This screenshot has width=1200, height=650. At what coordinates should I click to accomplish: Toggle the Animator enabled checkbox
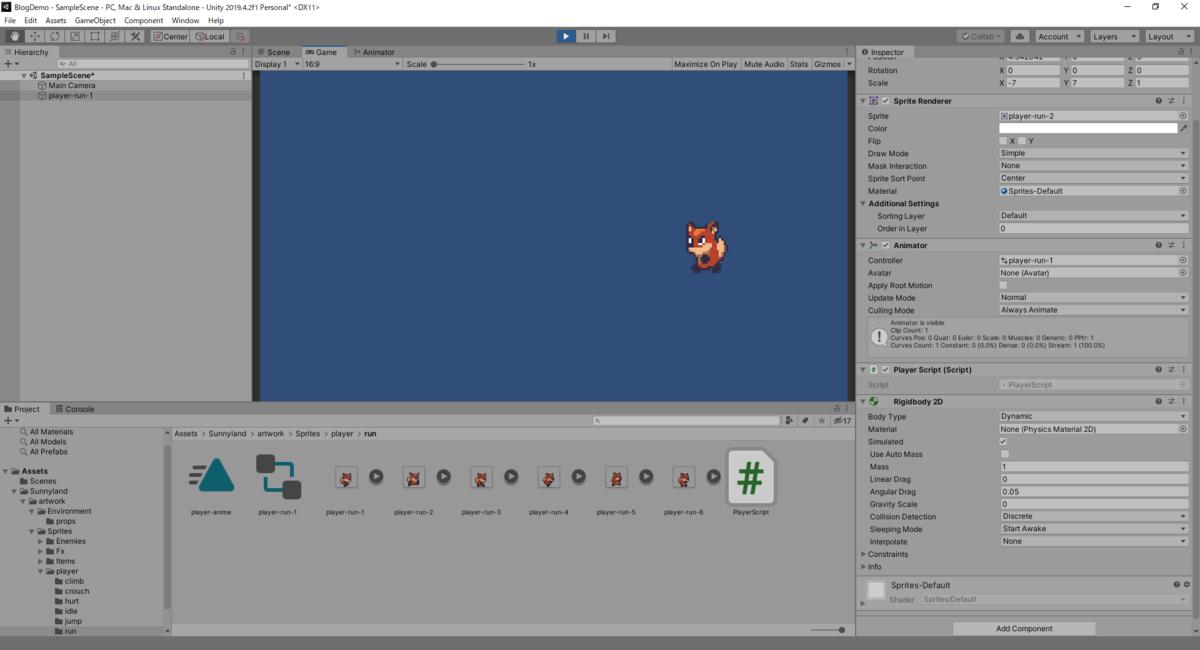pyautogui.click(x=885, y=245)
